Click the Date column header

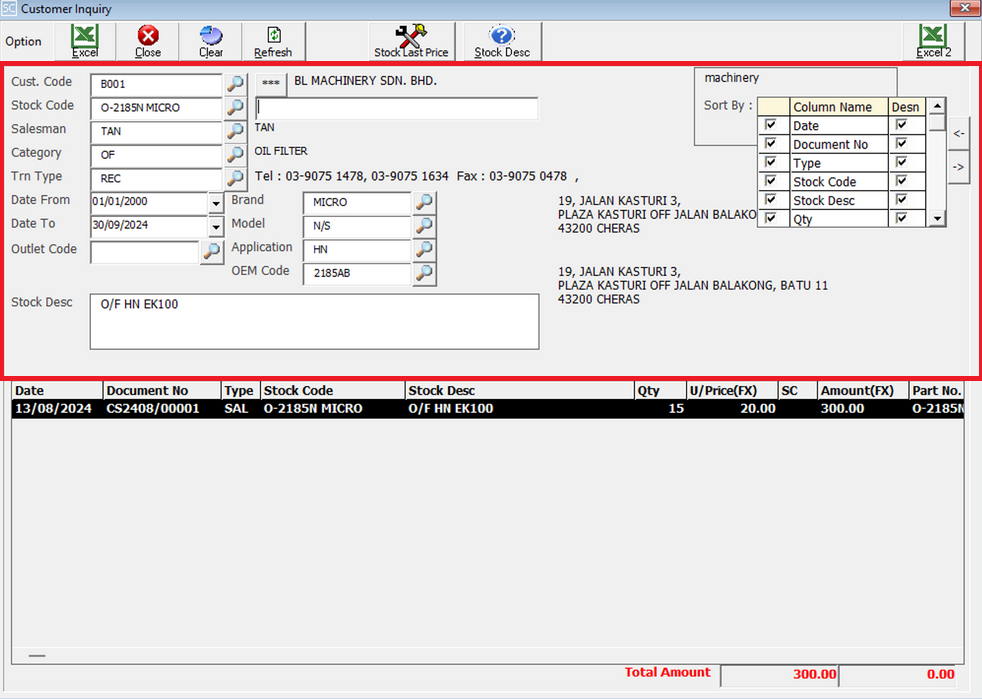[57, 391]
